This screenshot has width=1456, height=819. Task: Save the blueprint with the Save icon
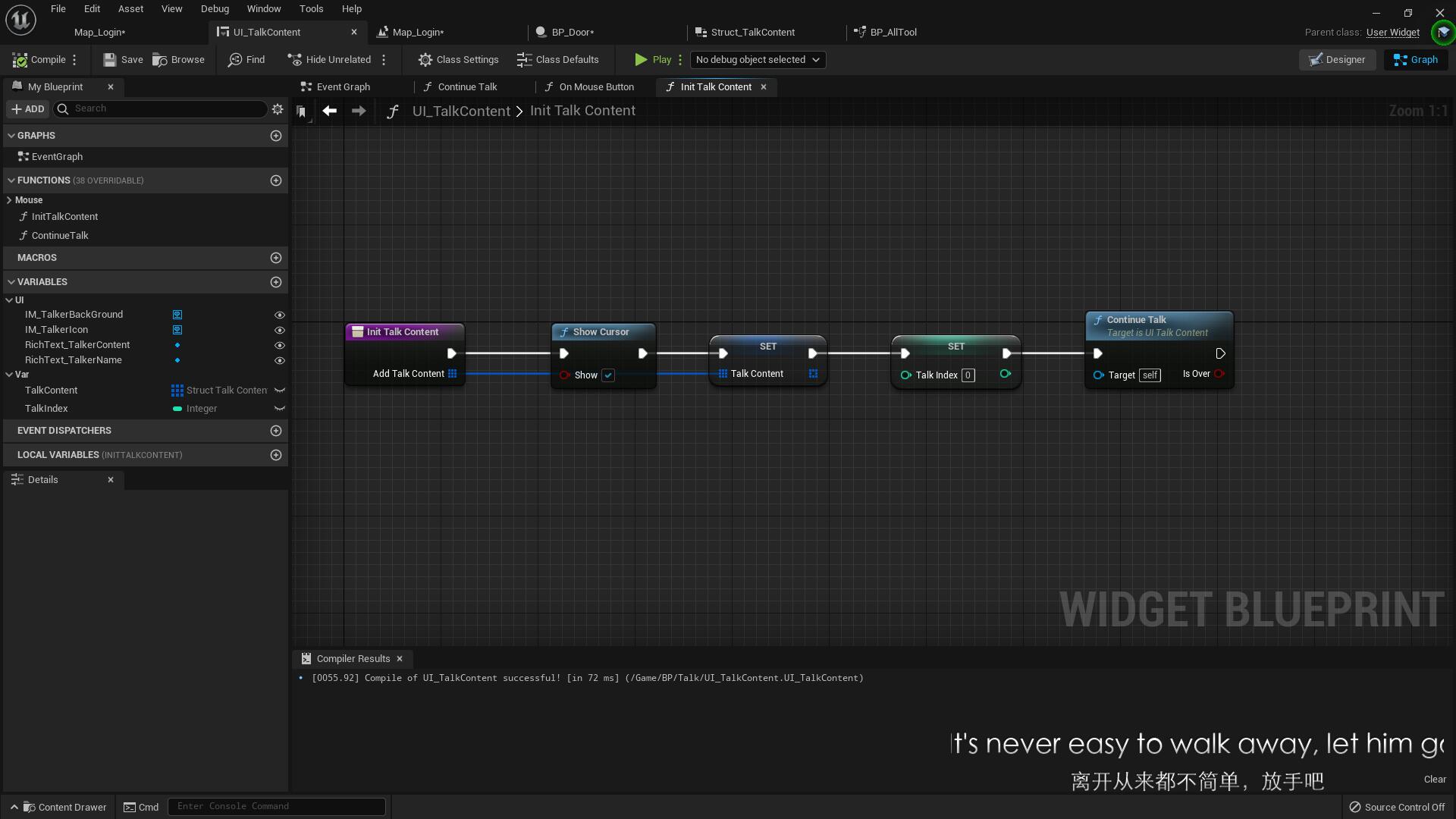pyautogui.click(x=110, y=60)
